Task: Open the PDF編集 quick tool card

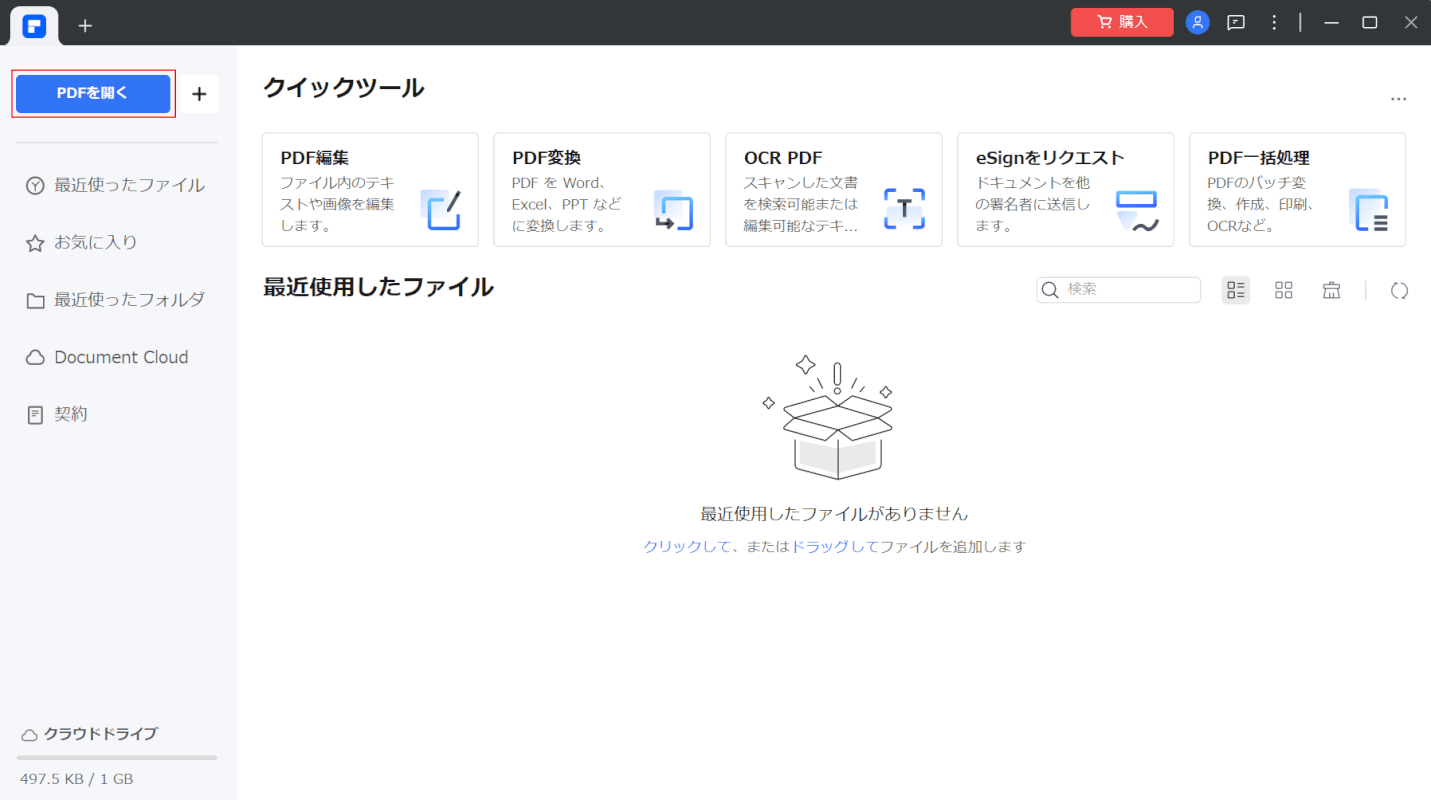Action: pyautogui.click(x=370, y=190)
